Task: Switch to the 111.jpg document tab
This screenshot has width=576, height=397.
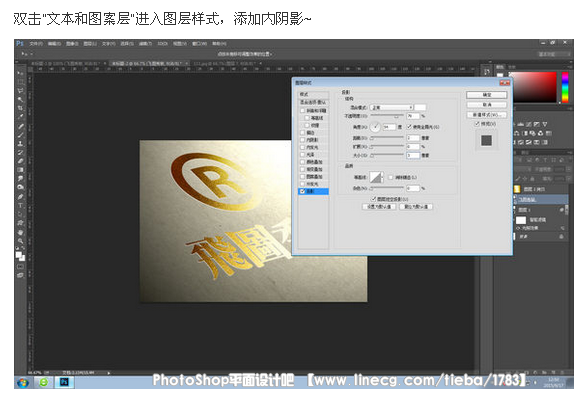Action: click(224, 64)
